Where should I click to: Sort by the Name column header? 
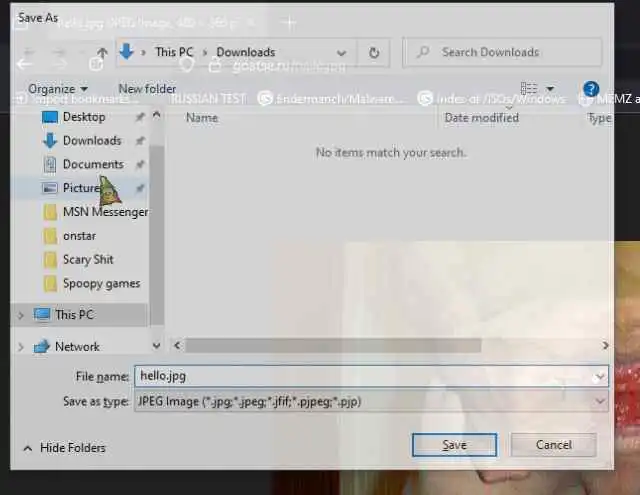pyautogui.click(x=202, y=118)
